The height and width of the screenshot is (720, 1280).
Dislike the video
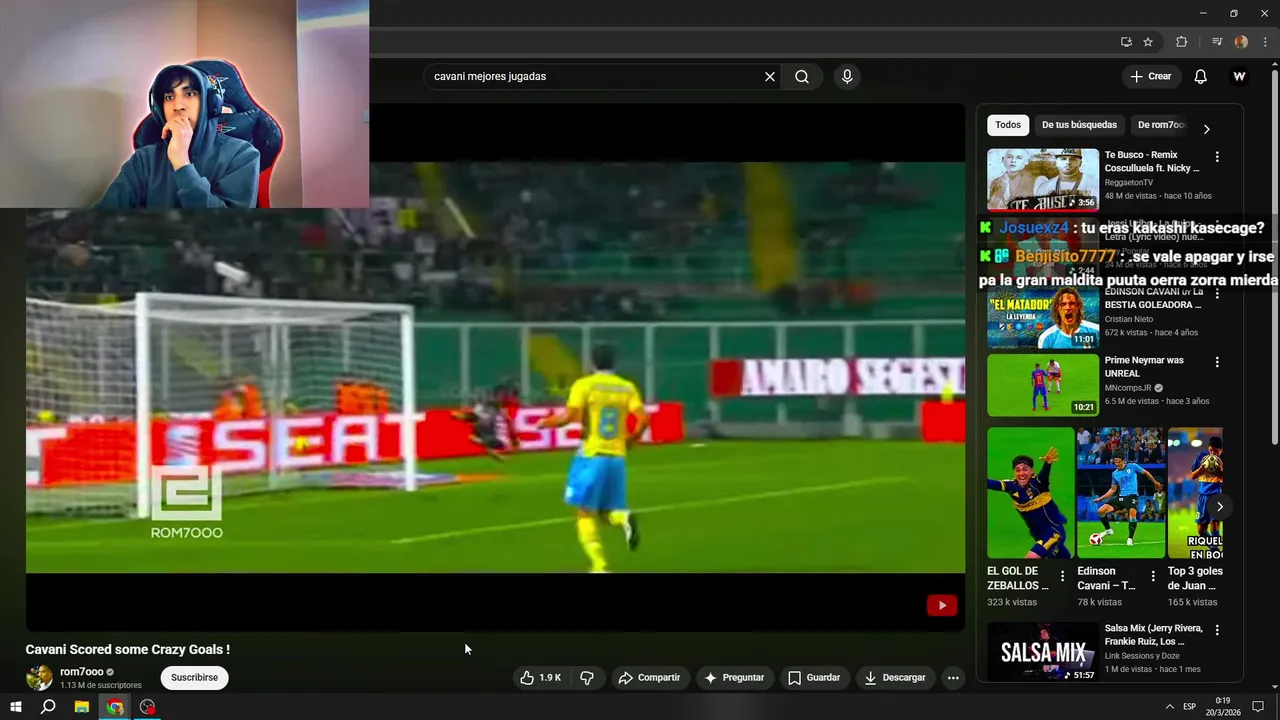587,678
